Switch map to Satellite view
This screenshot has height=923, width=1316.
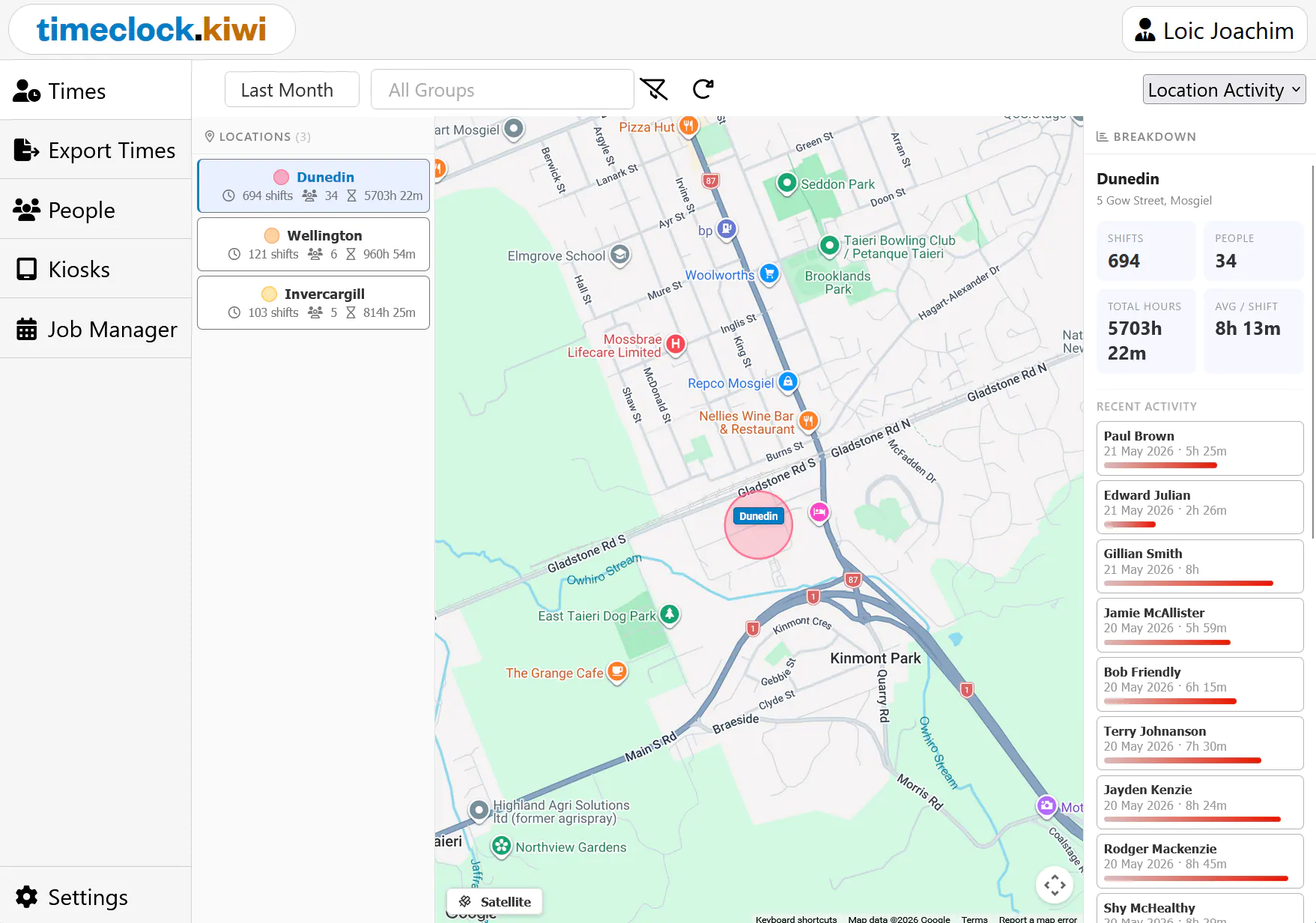(x=495, y=901)
